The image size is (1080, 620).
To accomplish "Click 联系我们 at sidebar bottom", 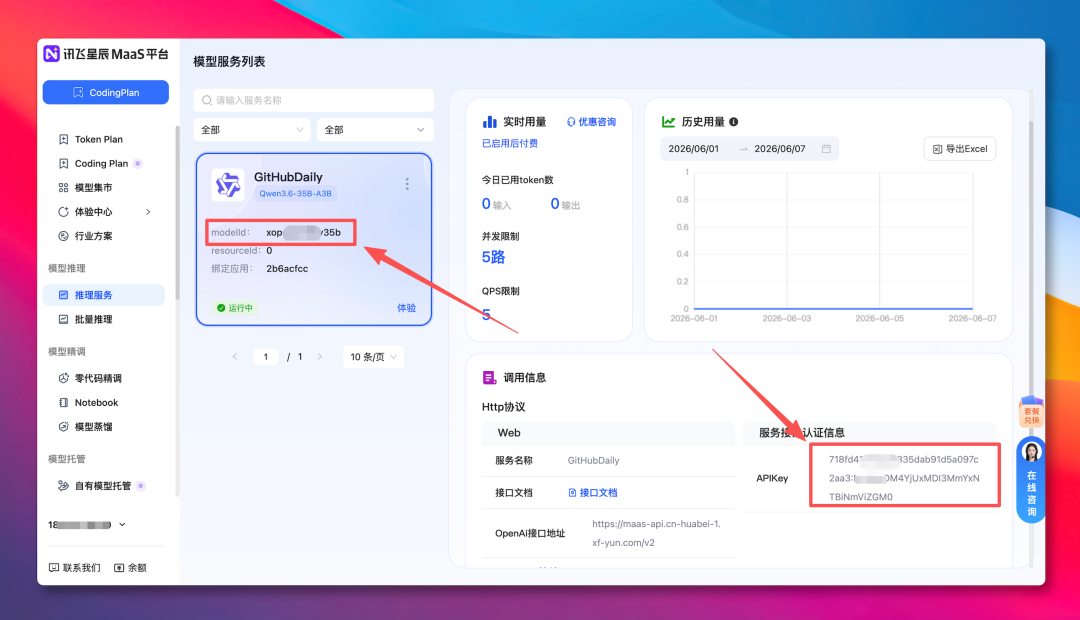I will pyautogui.click(x=74, y=568).
